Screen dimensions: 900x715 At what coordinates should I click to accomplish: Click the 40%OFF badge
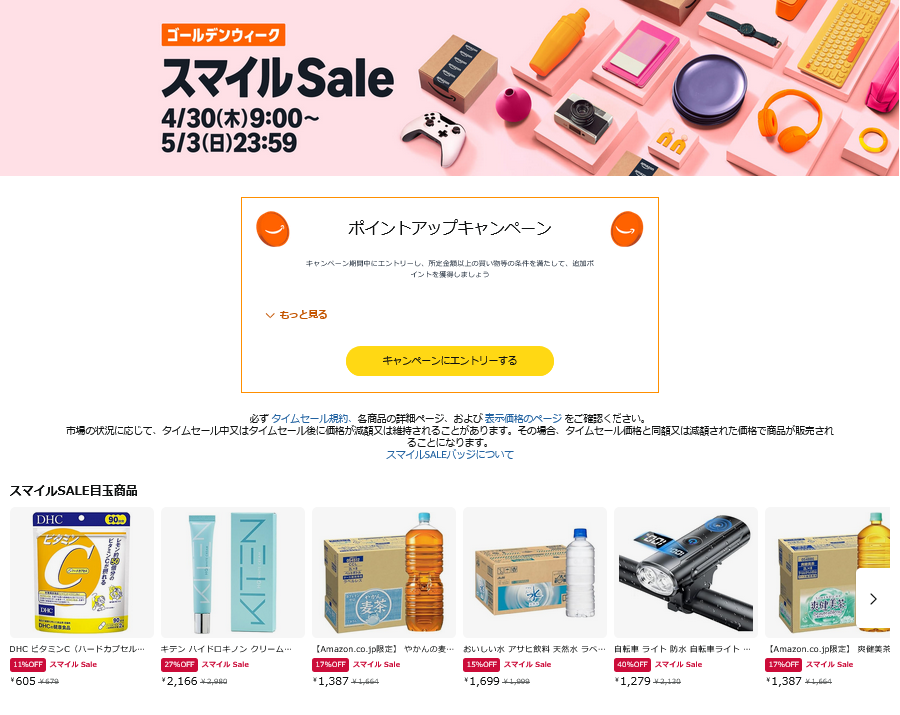click(x=632, y=665)
